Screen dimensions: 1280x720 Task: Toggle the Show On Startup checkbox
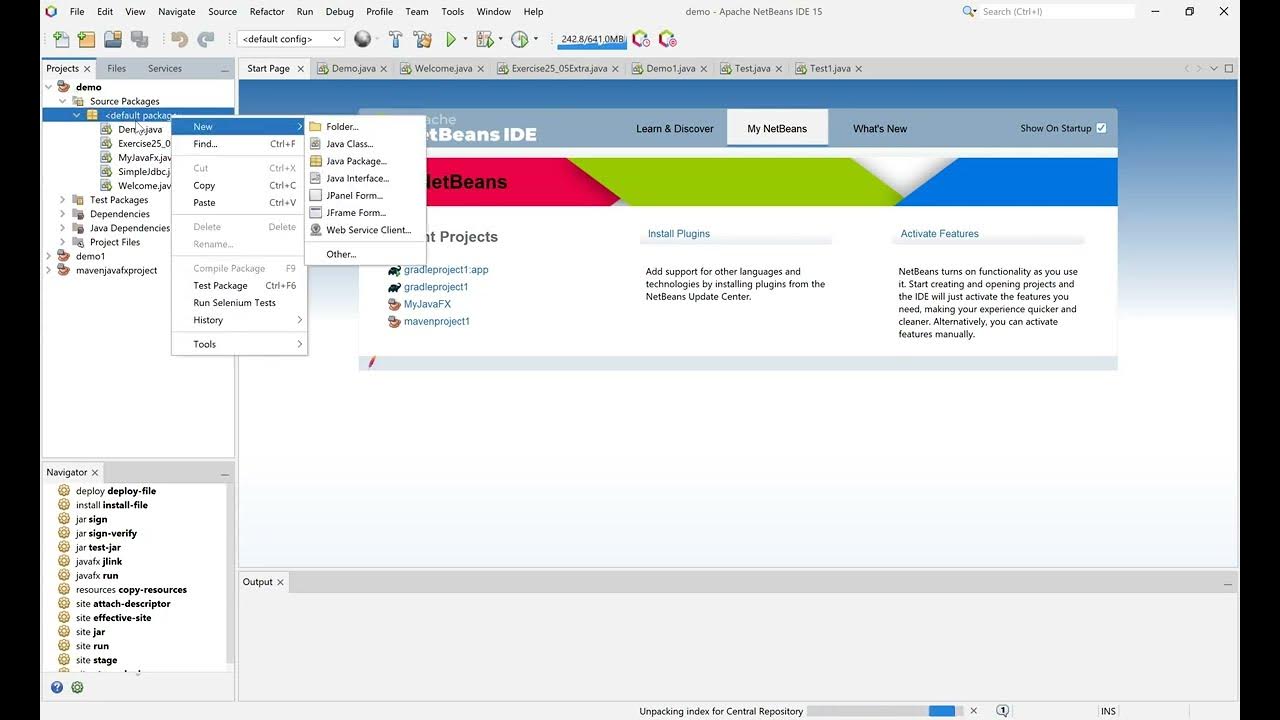tap(1101, 128)
